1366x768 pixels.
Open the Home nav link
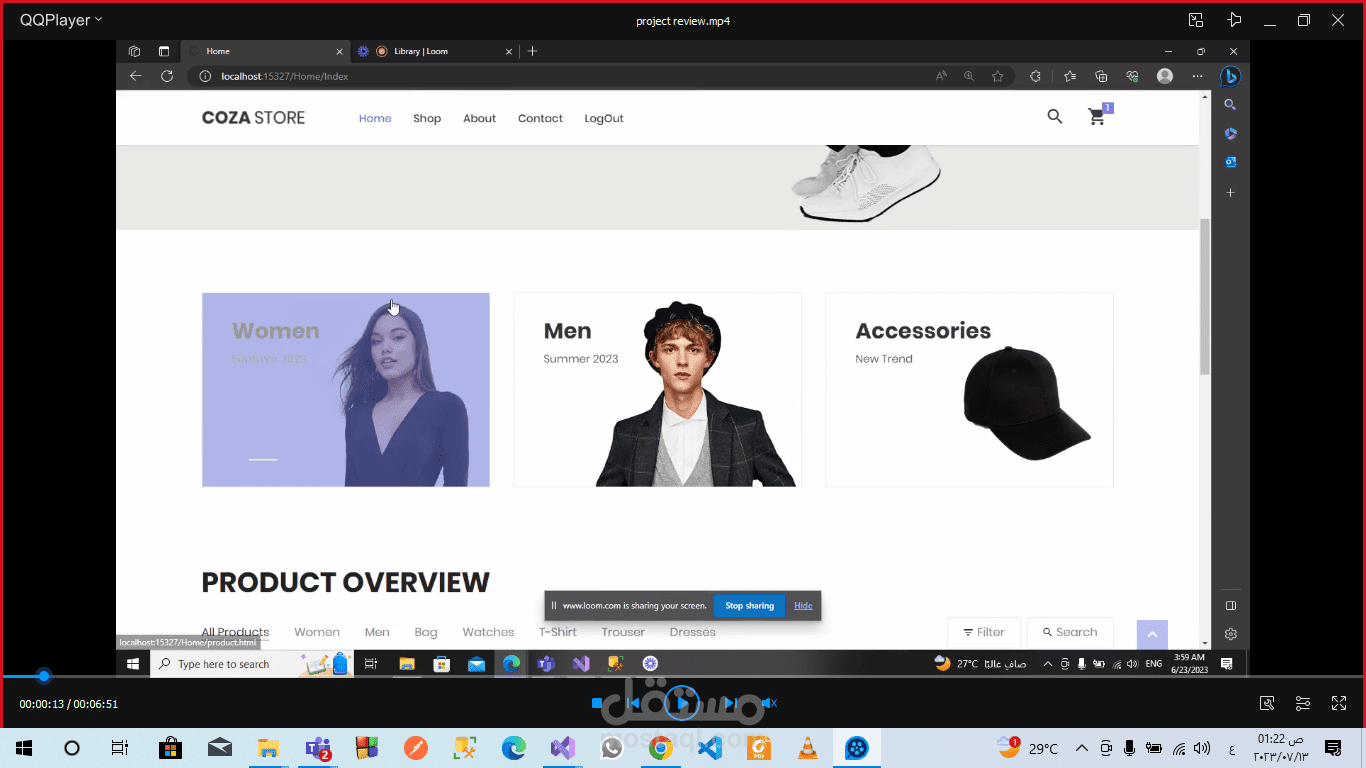[375, 118]
